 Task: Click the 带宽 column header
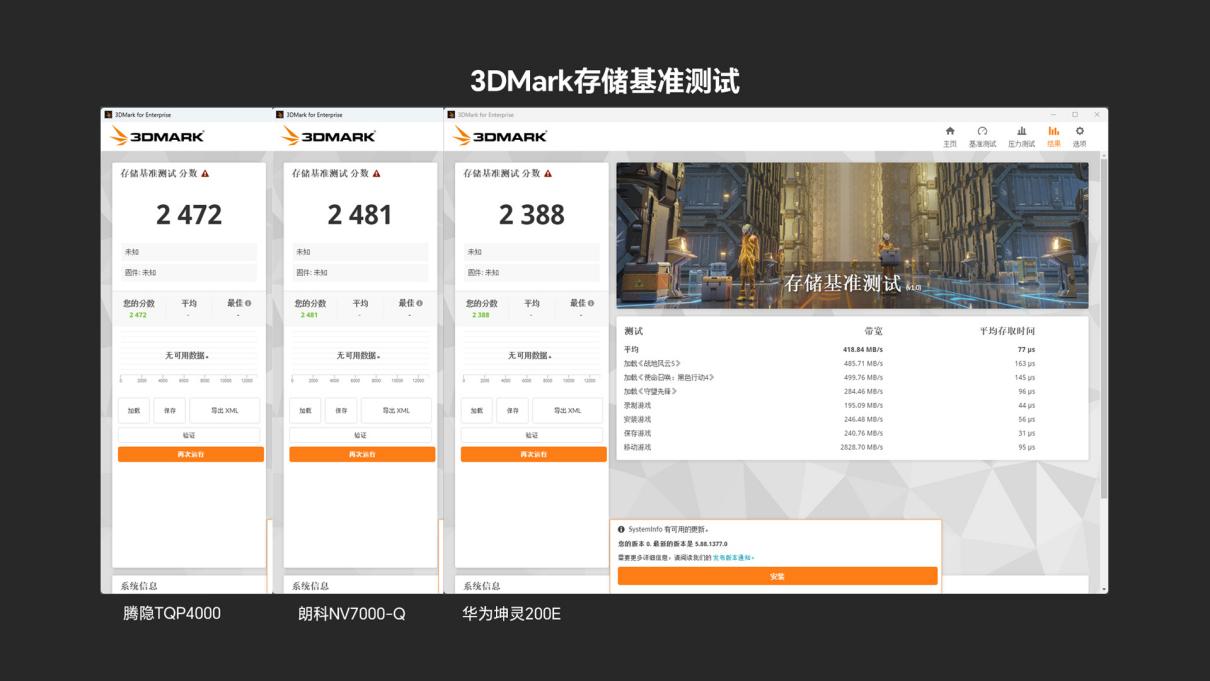coord(873,331)
